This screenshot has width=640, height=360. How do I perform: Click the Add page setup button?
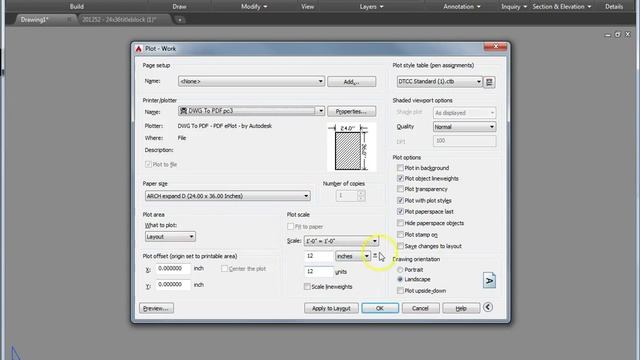[351, 82]
